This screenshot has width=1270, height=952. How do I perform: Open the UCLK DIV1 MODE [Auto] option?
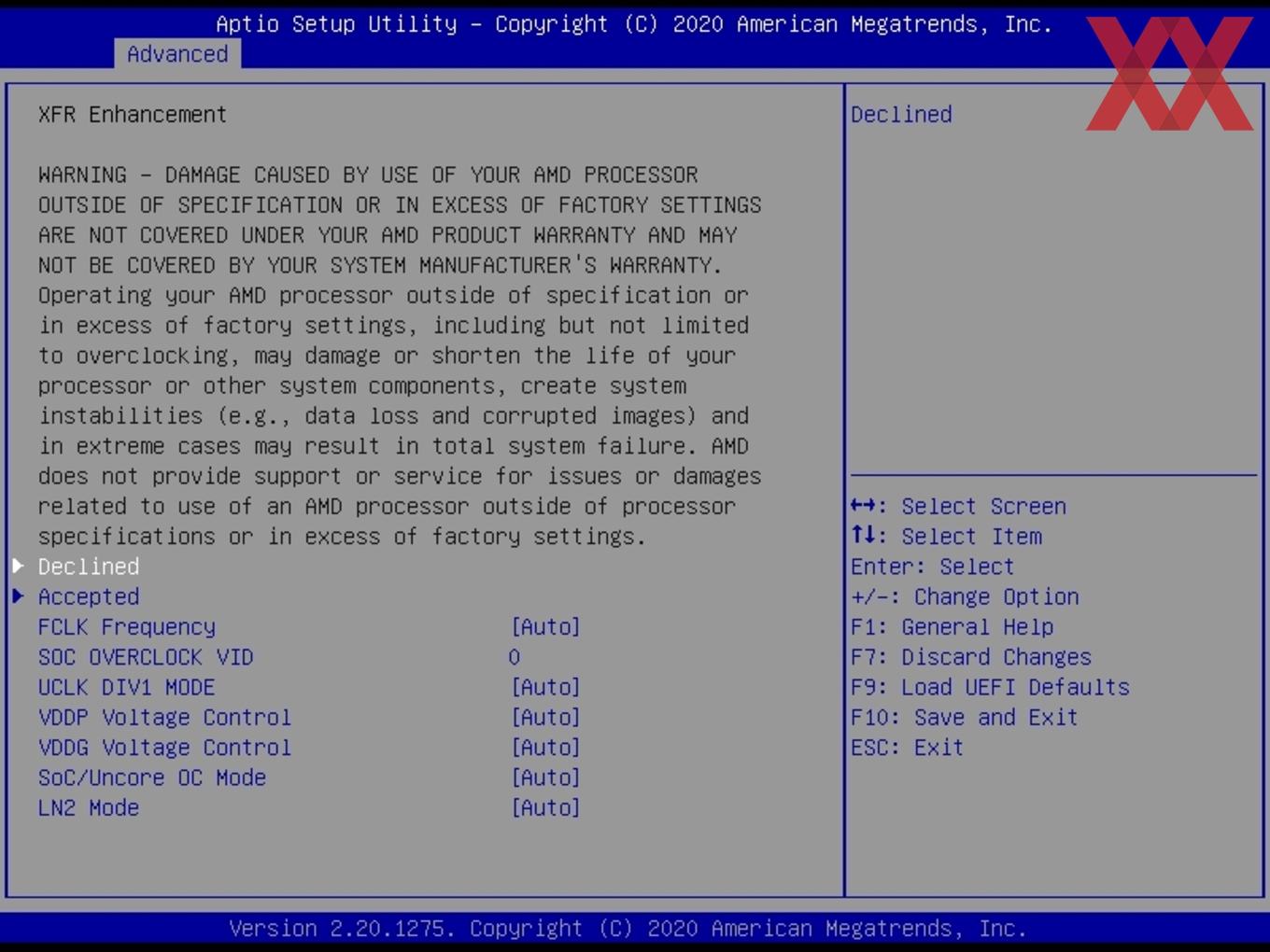click(545, 687)
